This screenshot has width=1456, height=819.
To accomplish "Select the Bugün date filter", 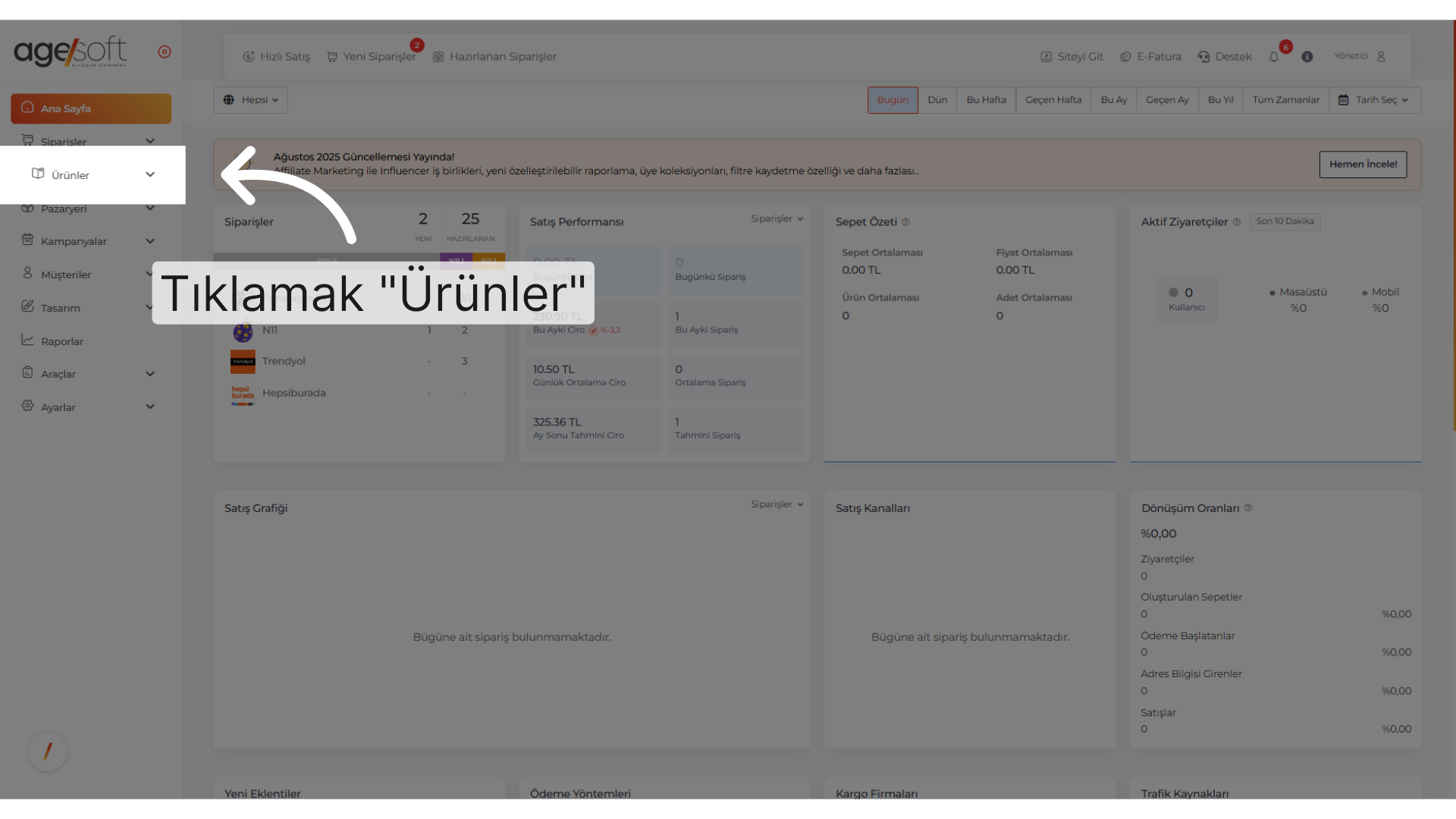I will (x=893, y=100).
